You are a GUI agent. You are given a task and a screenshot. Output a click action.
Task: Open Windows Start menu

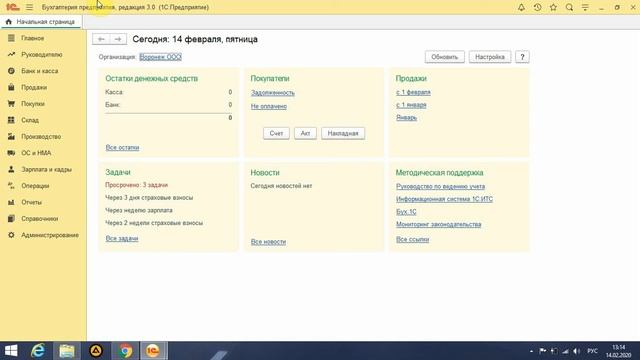click(11, 351)
